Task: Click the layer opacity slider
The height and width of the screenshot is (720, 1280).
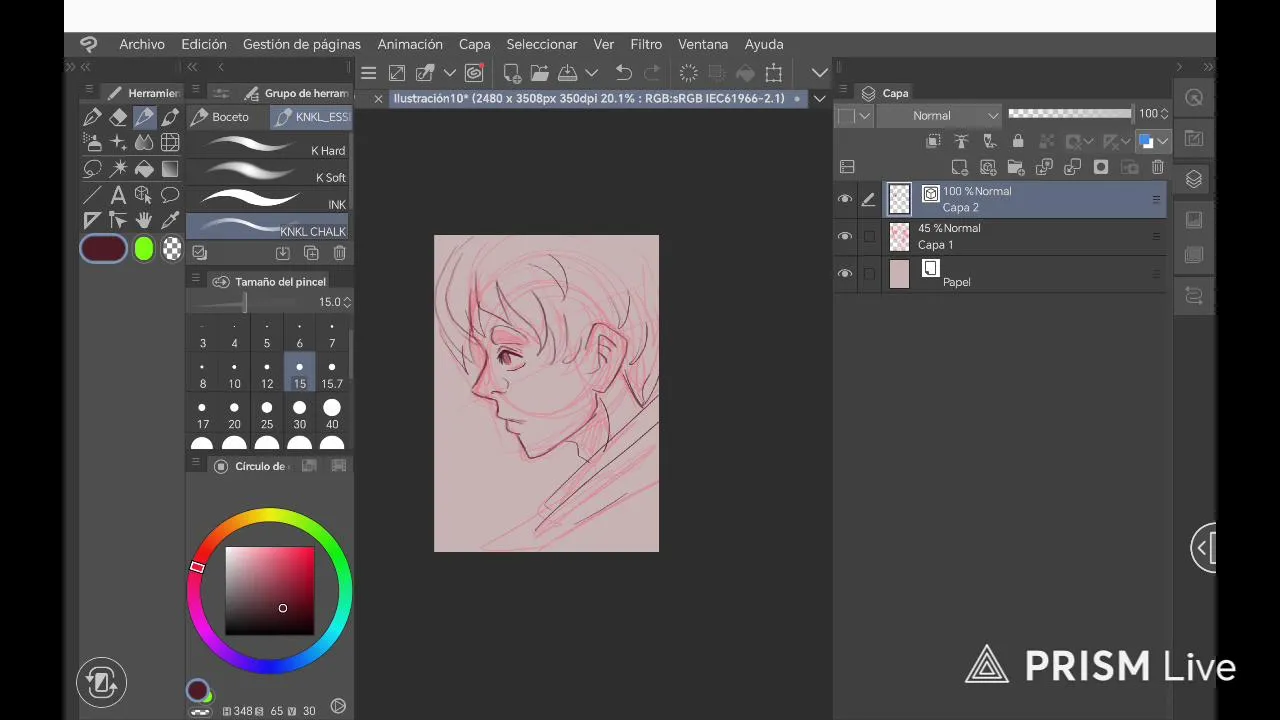Action: coord(1070,114)
